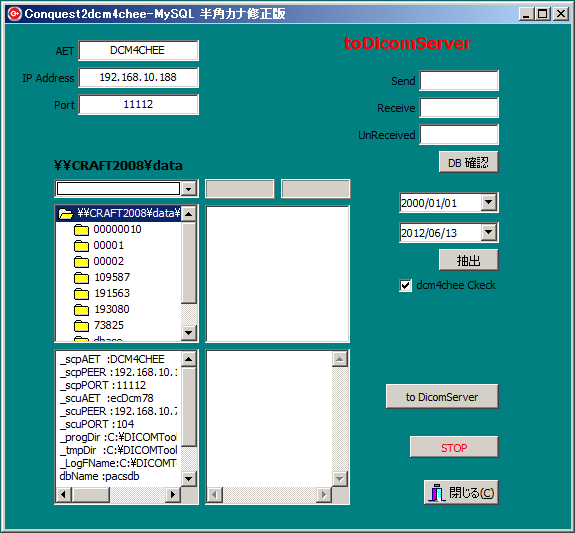575x533 pixels.
Task: Select folder 00000010 in directory list
Action: (117, 230)
